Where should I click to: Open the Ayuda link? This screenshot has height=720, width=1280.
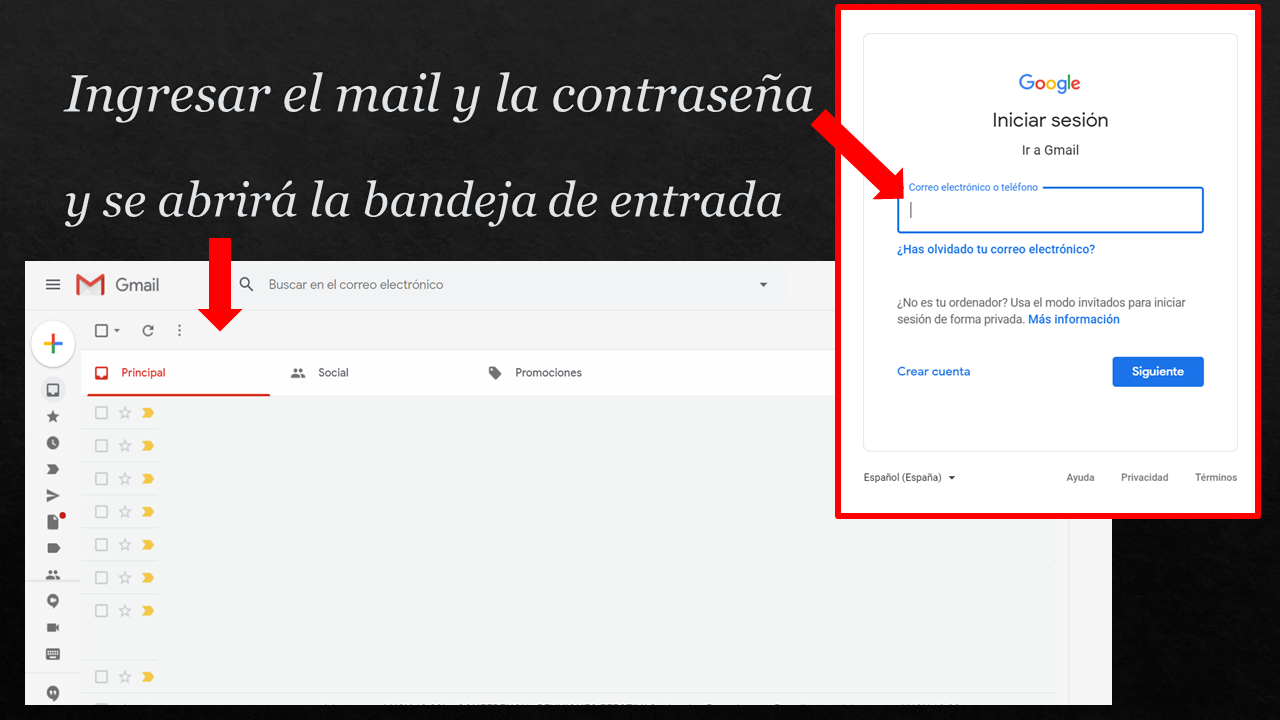(x=1080, y=478)
